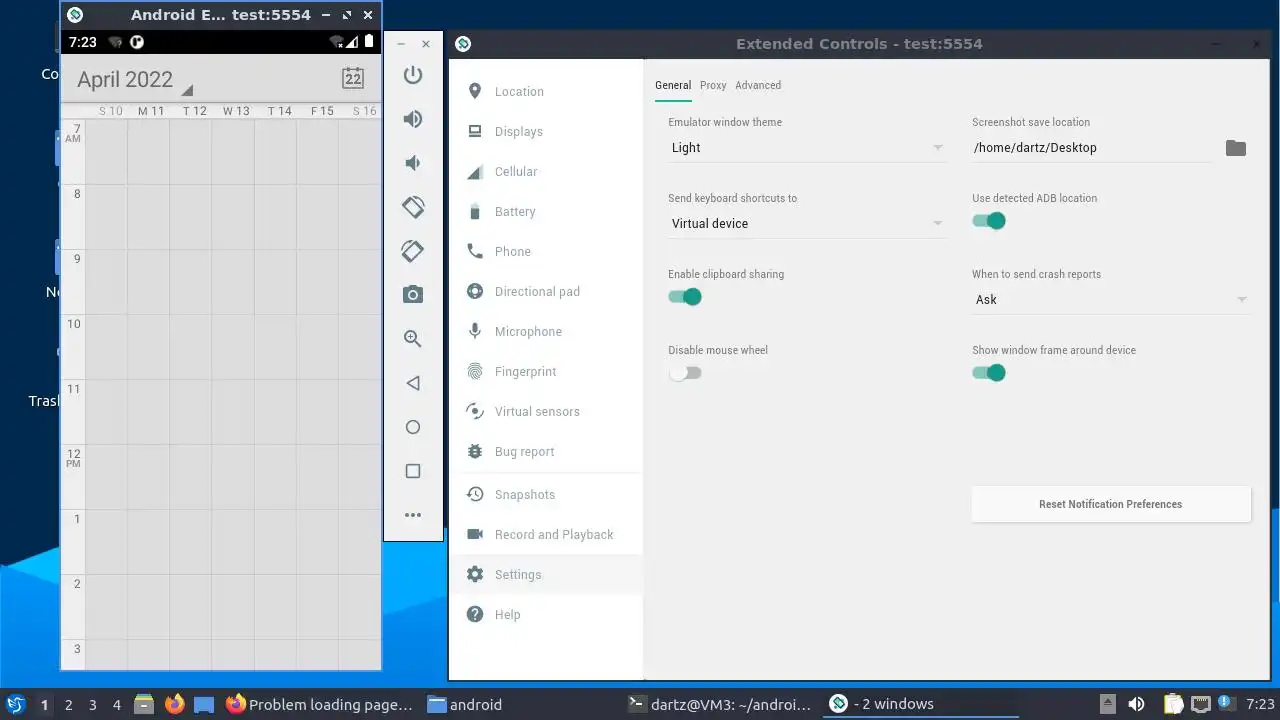Rotate the emulator right with rotate icon
The height and width of the screenshot is (720, 1280).
413,251
